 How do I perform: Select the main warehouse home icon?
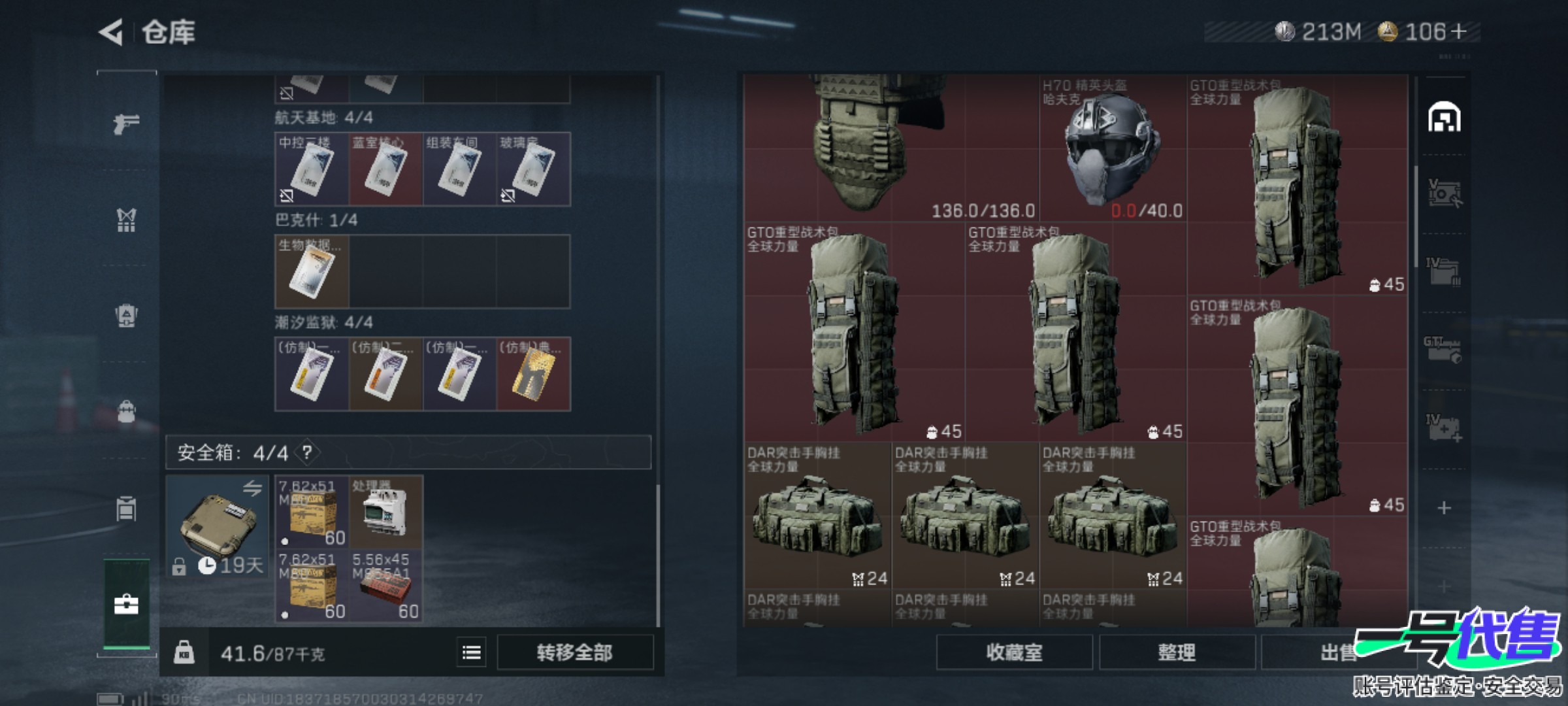pos(1445,117)
